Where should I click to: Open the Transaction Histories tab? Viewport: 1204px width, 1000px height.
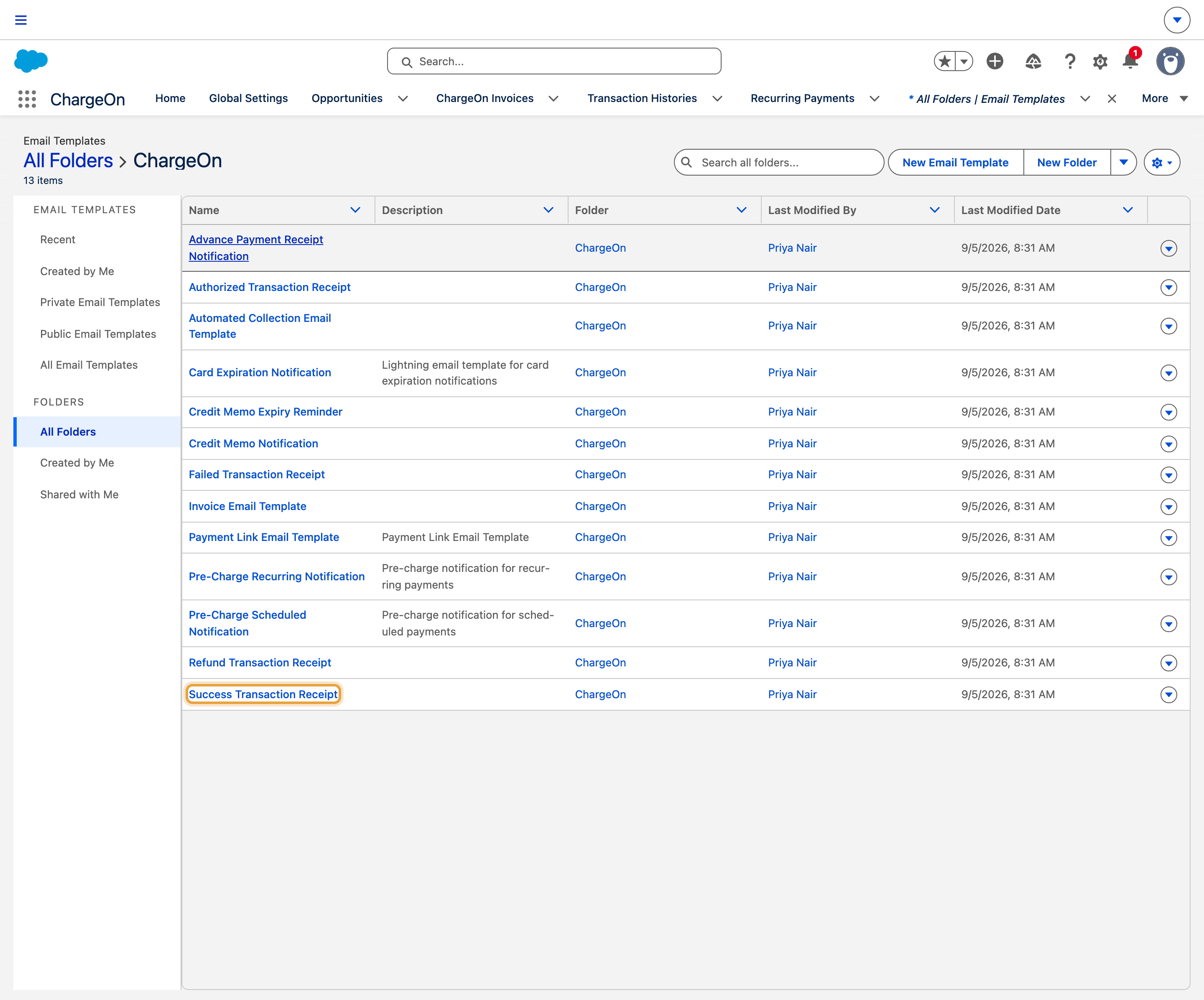(642, 99)
